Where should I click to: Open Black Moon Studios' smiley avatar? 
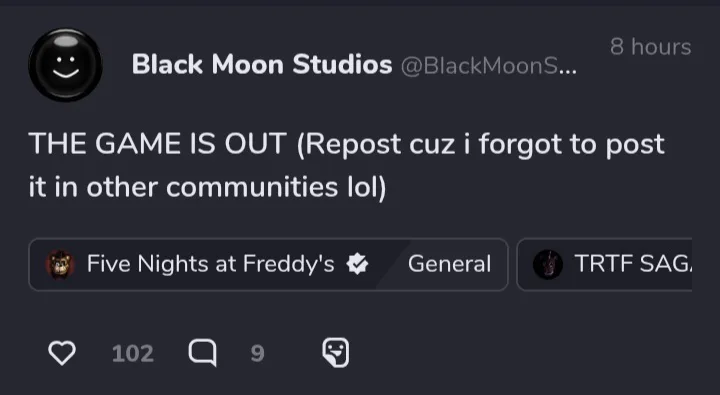click(66, 65)
